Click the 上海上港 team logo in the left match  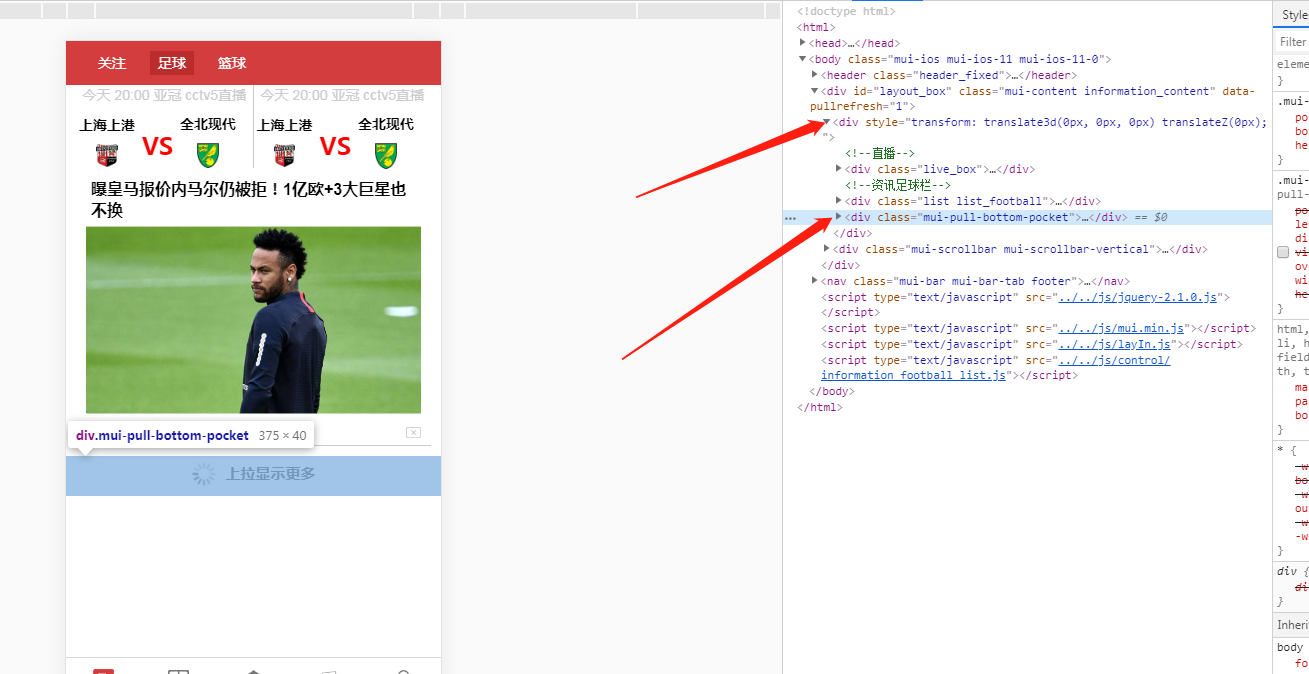(x=107, y=154)
